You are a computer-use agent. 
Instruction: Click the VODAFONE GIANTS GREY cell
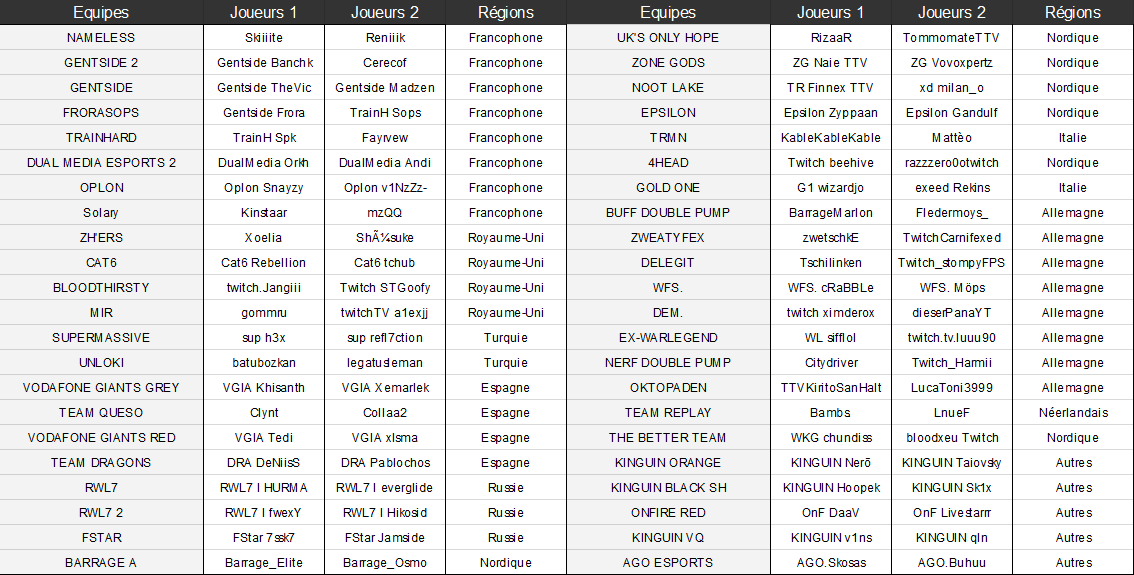(101, 388)
